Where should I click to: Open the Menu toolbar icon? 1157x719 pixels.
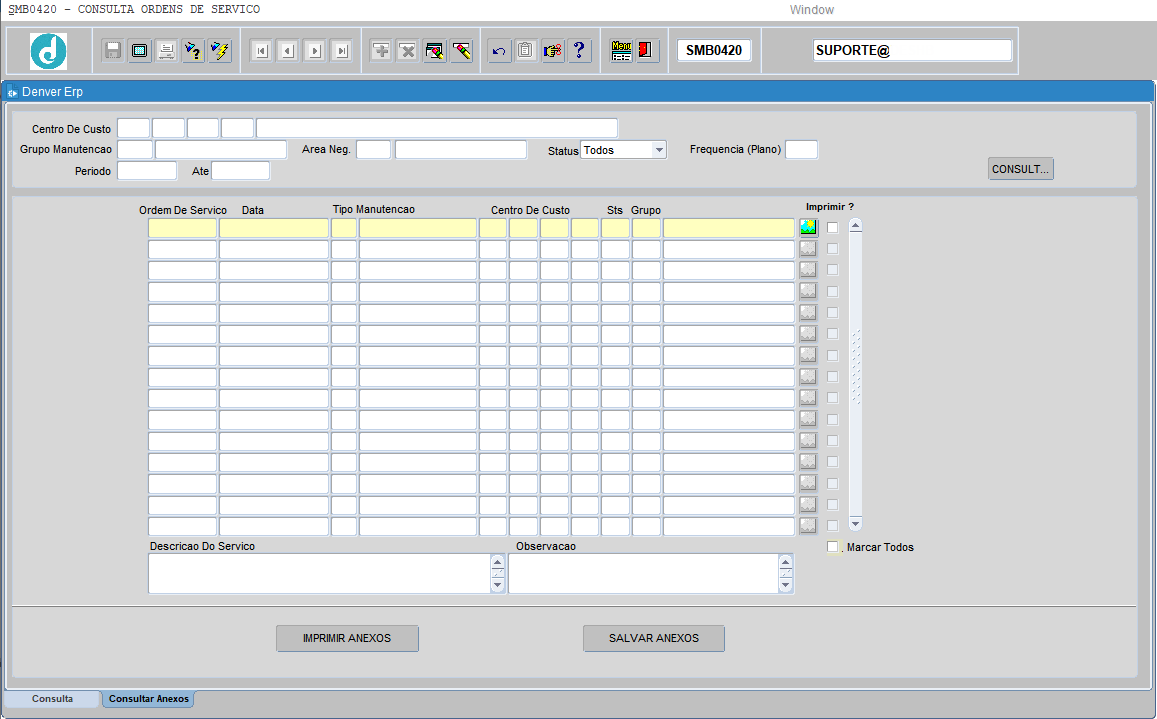click(621, 51)
